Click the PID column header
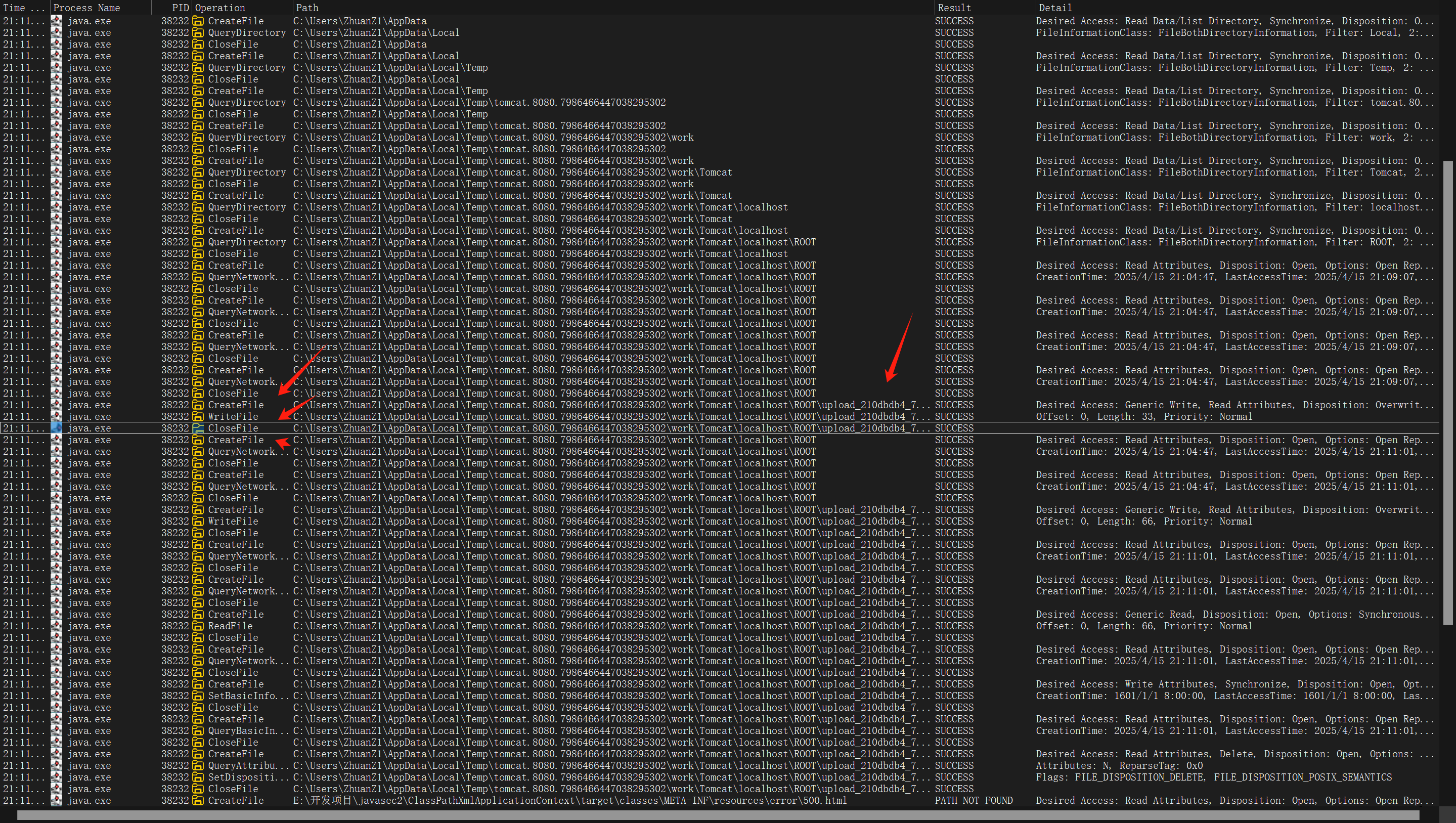The image size is (1456, 823). 180,8
